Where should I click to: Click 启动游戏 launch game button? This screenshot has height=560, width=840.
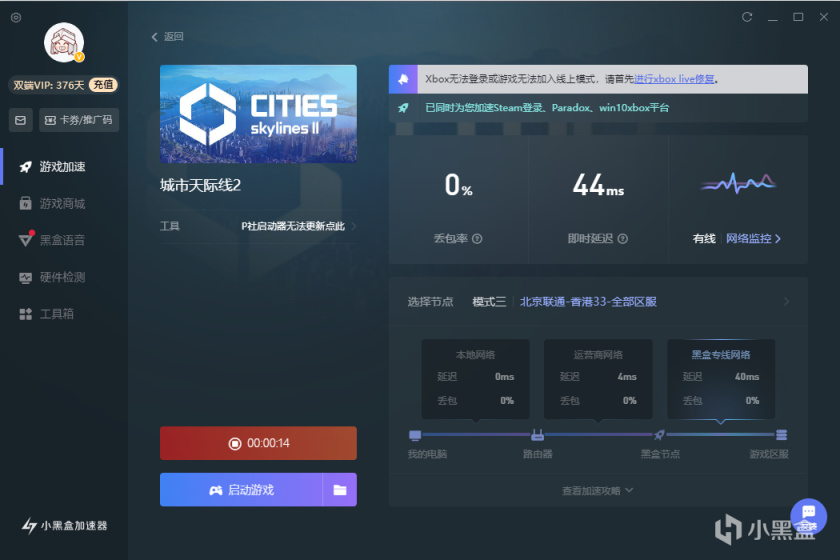[x=241, y=490]
